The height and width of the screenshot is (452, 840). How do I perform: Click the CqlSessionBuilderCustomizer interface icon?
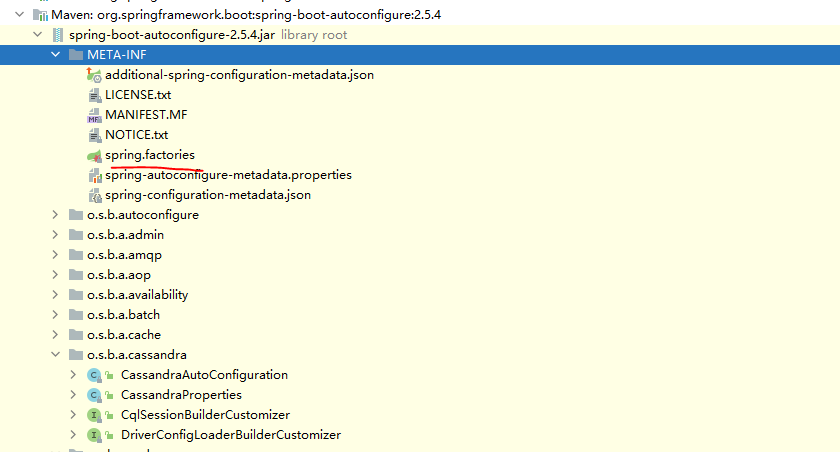[94, 415]
